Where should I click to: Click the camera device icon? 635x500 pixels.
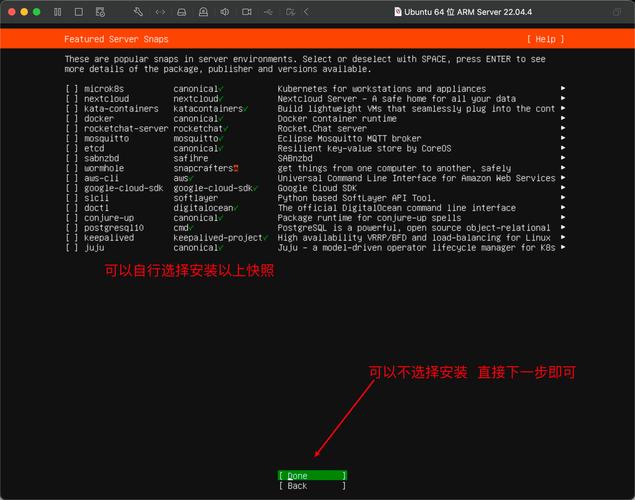247,12
